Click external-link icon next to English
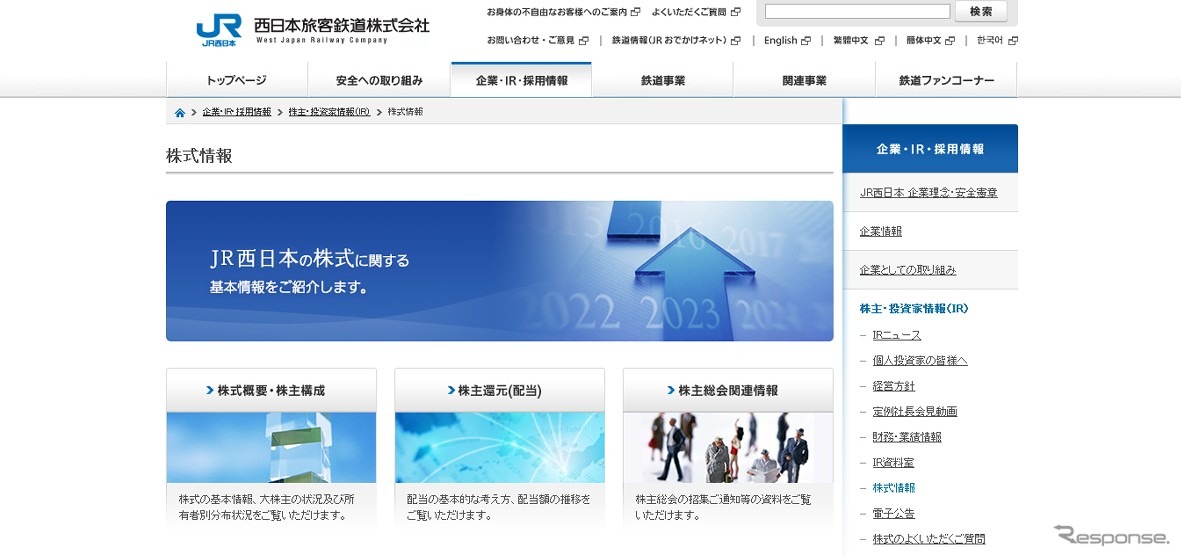The image size is (1181, 557). click(806, 41)
